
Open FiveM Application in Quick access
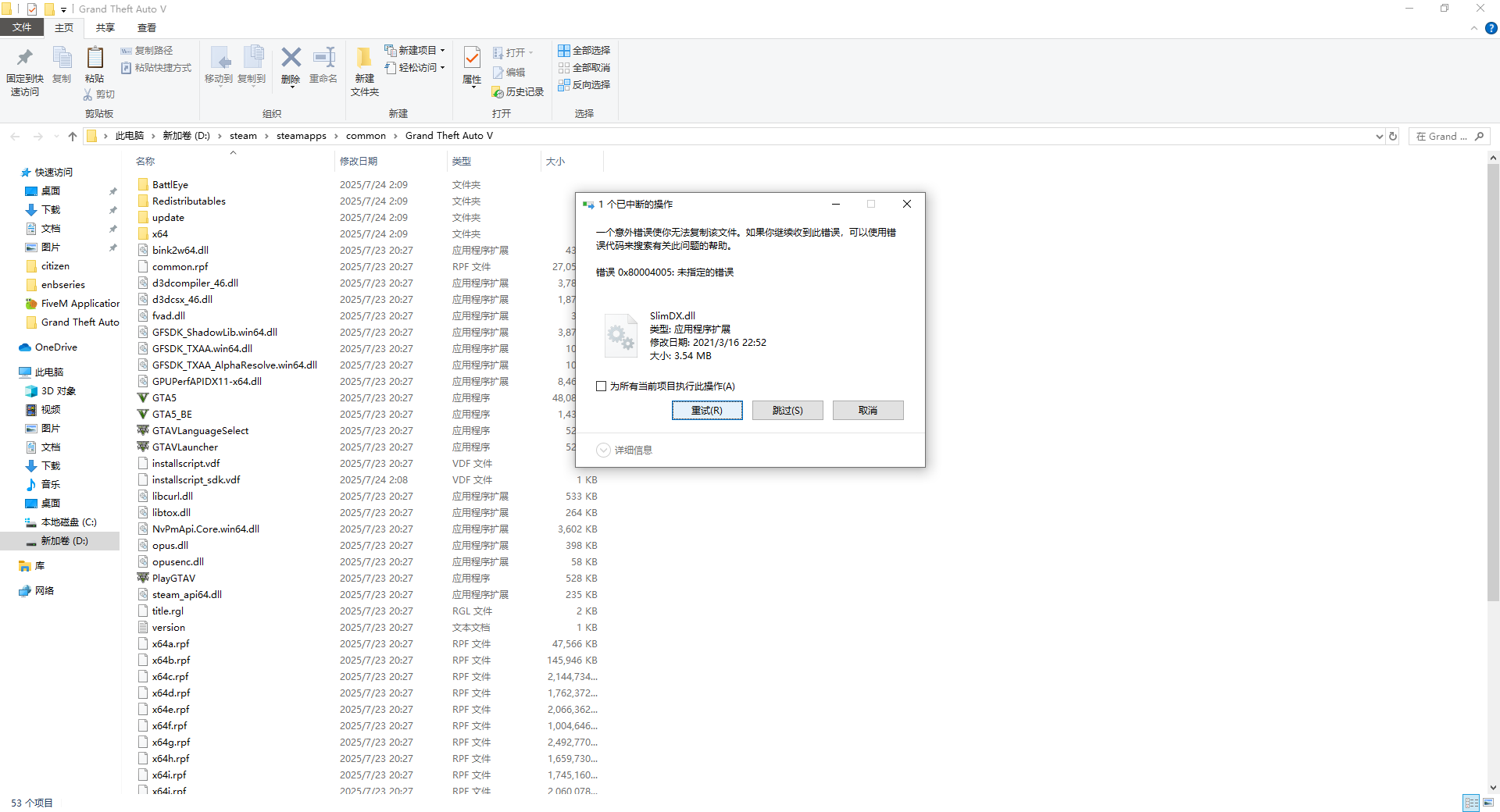coord(80,304)
